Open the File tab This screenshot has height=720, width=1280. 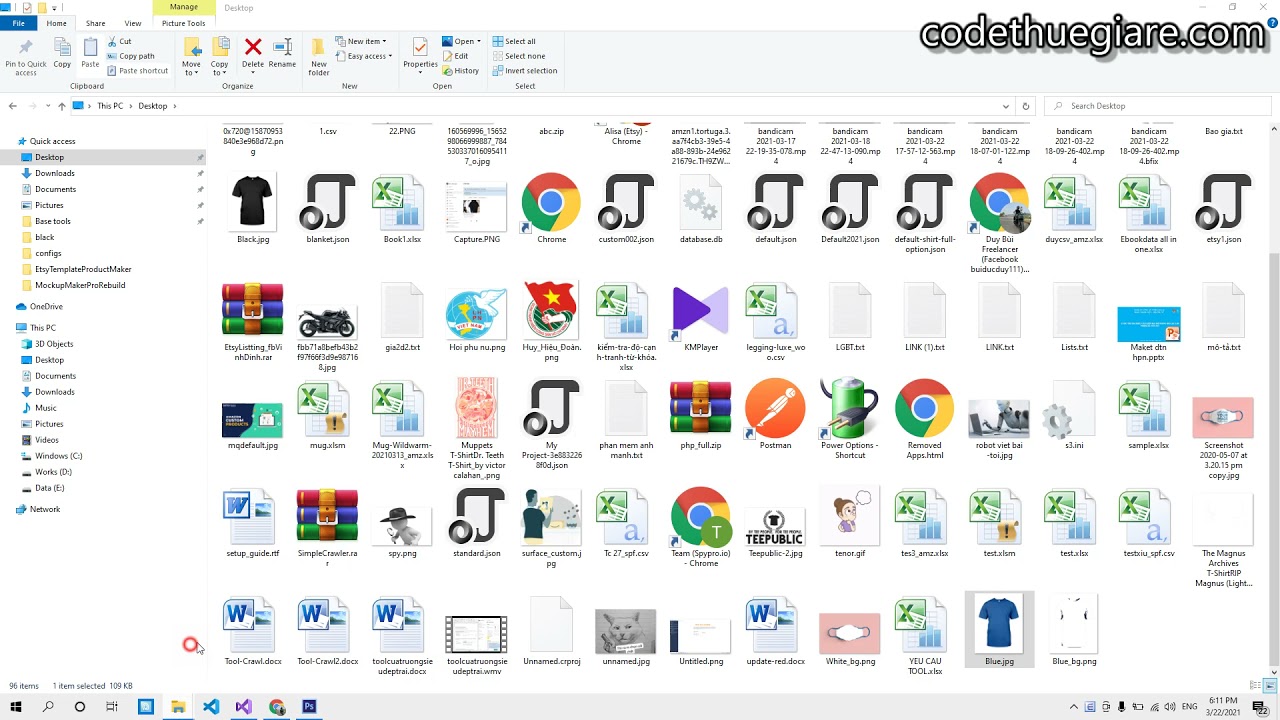point(18,23)
